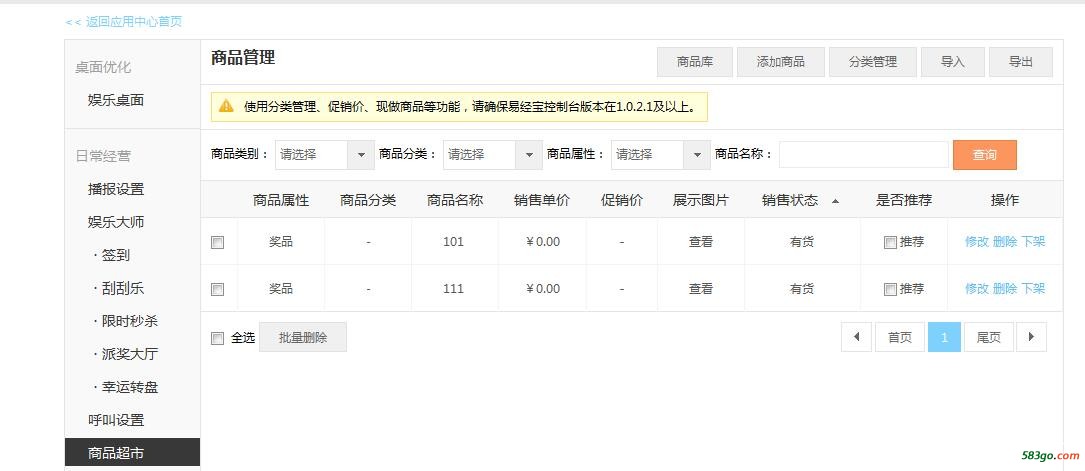Select page 1 in pagination
This screenshot has width=1085, height=471.
tap(944, 338)
